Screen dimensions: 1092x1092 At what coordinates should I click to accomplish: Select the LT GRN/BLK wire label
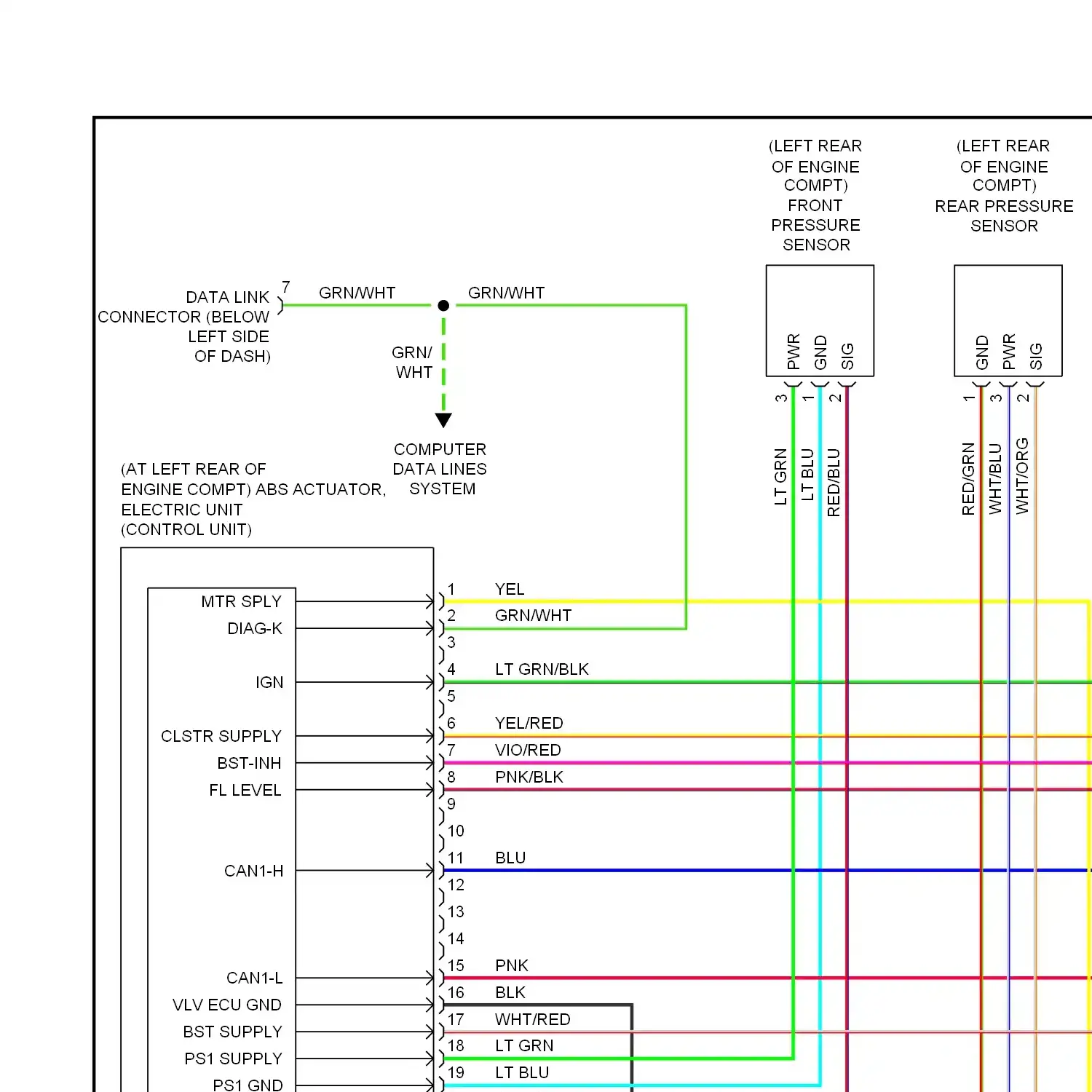click(x=542, y=669)
